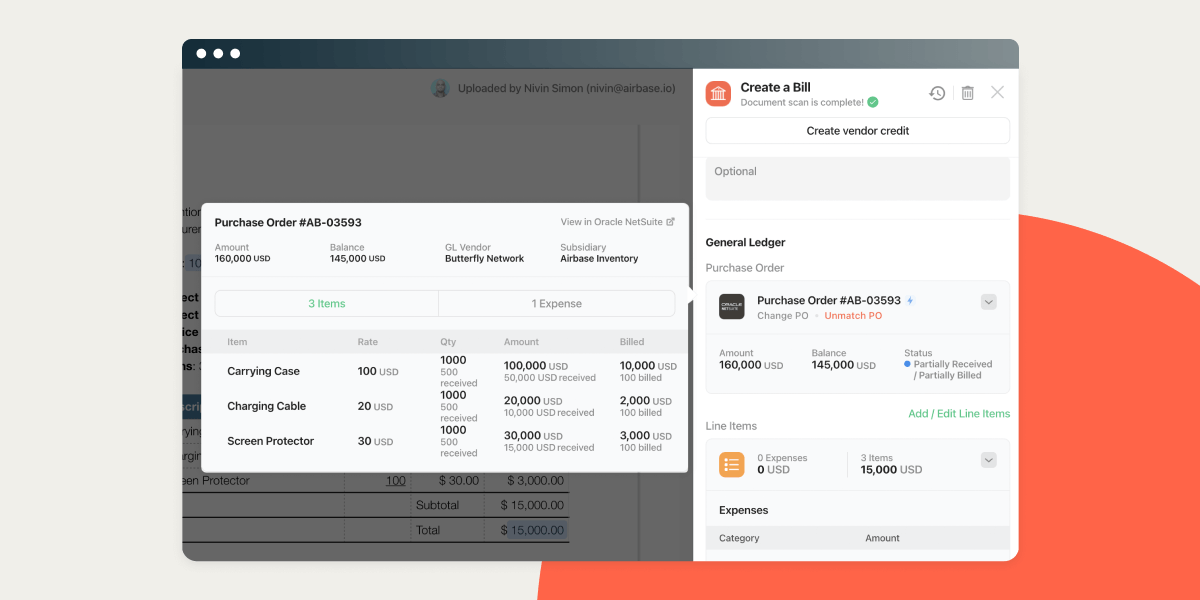Image resolution: width=1200 pixels, height=600 pixels.
Task: Click the 2,000 USD billed cell
Action: point(645,401)
